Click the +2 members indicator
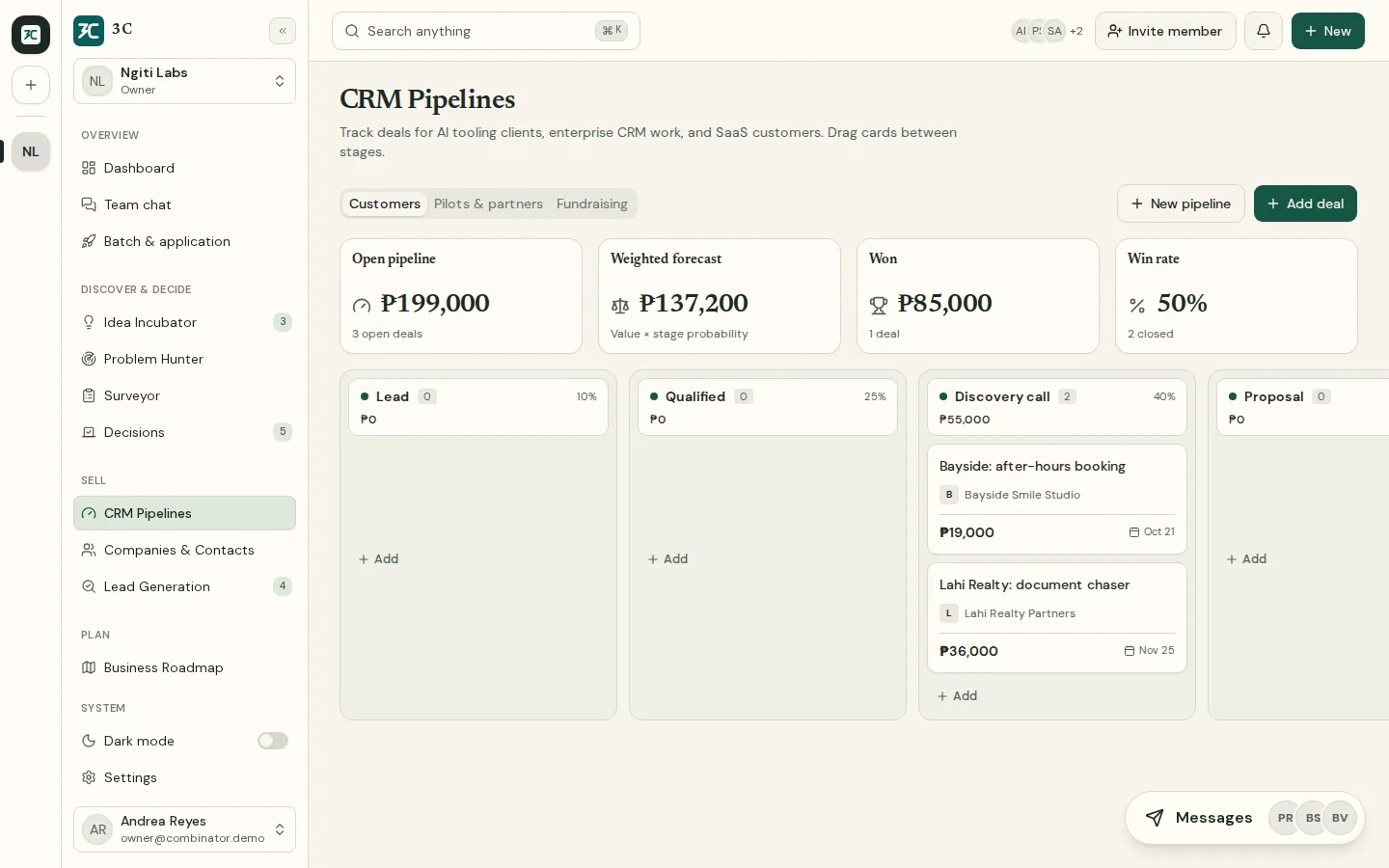This screenshot has width=1389, height=868. tap(1076, 31)
